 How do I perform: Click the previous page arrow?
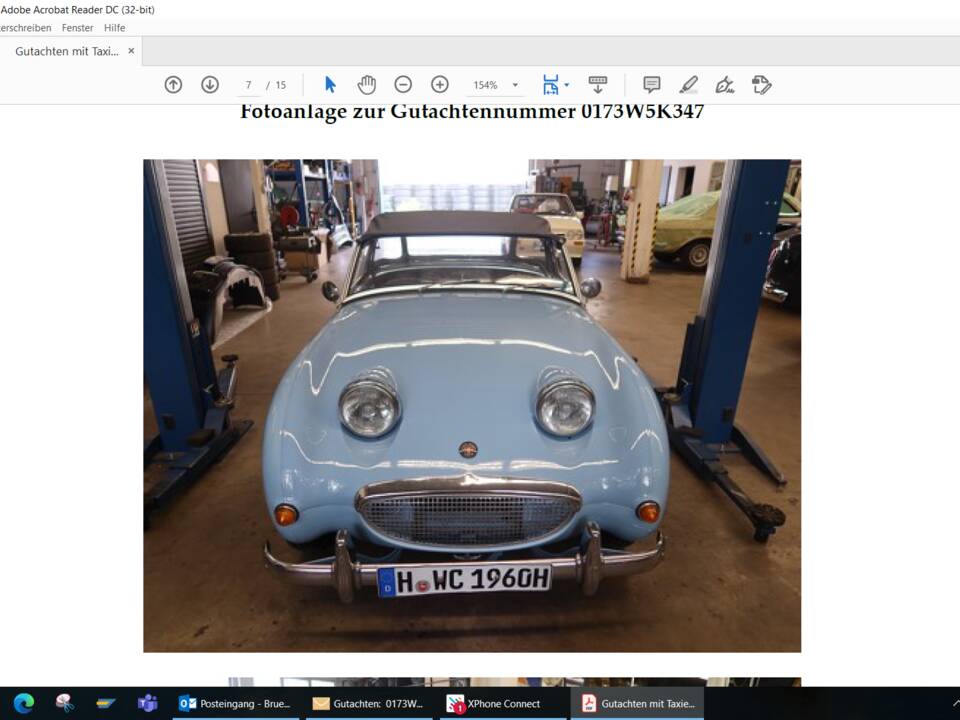click(x=173, y=85)
